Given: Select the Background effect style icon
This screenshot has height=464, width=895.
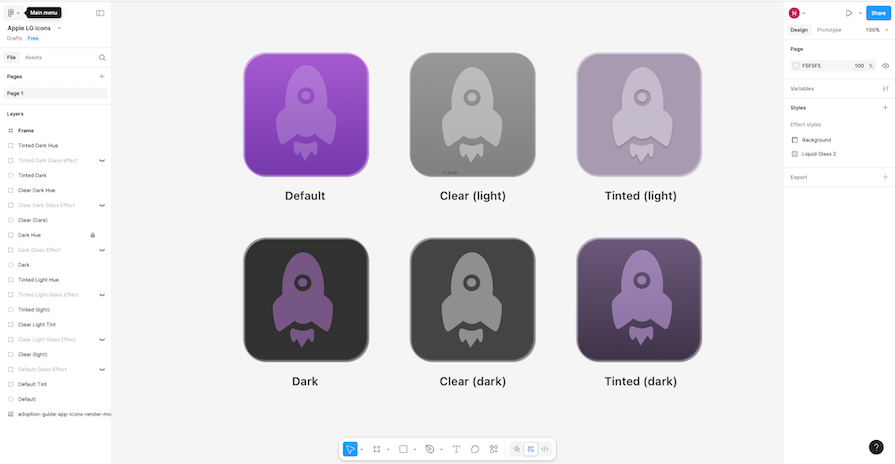Looking at the screenshot, I should click(795, 140).
